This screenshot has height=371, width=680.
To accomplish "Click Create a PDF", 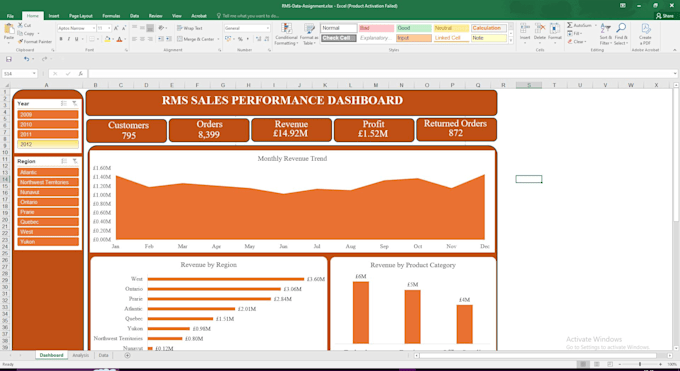I will 645,34.
